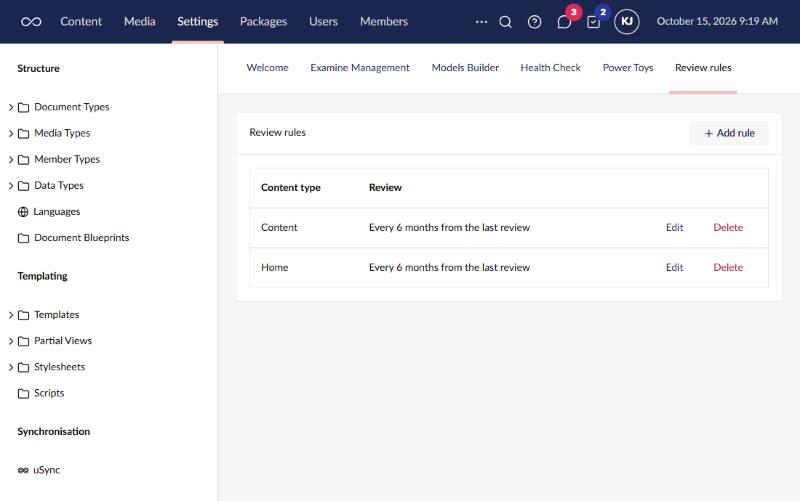This screenshot has height=501, width=800.
Task: Click the uSync infinity icon
Action: coord(23,470)
